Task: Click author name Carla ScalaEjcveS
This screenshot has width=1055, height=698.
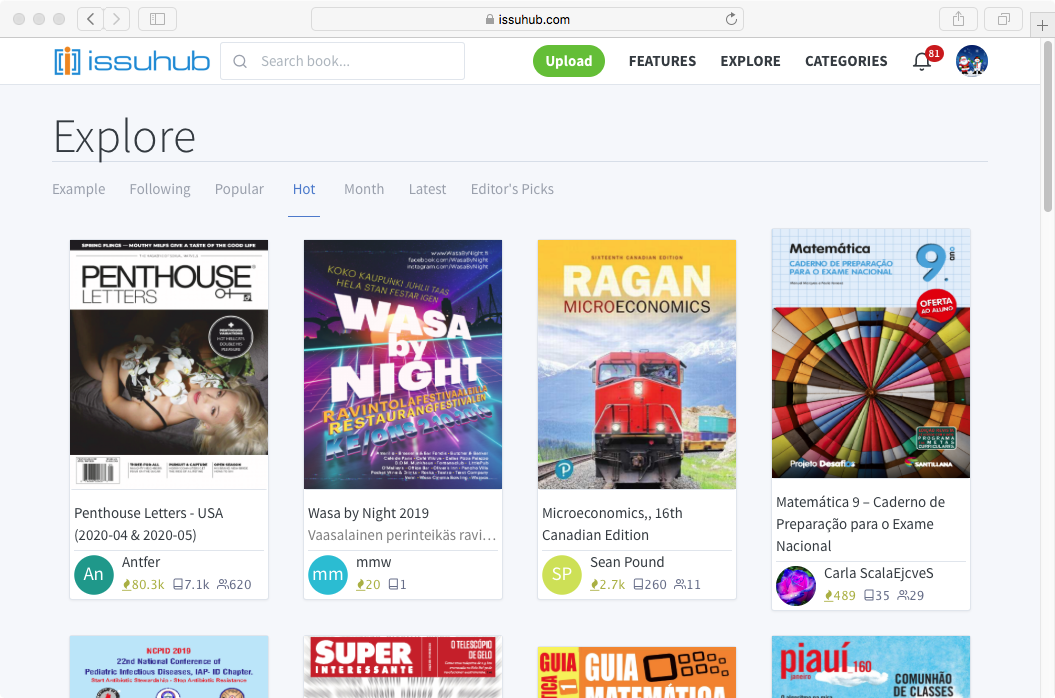Action: click(x=879, y=573)
